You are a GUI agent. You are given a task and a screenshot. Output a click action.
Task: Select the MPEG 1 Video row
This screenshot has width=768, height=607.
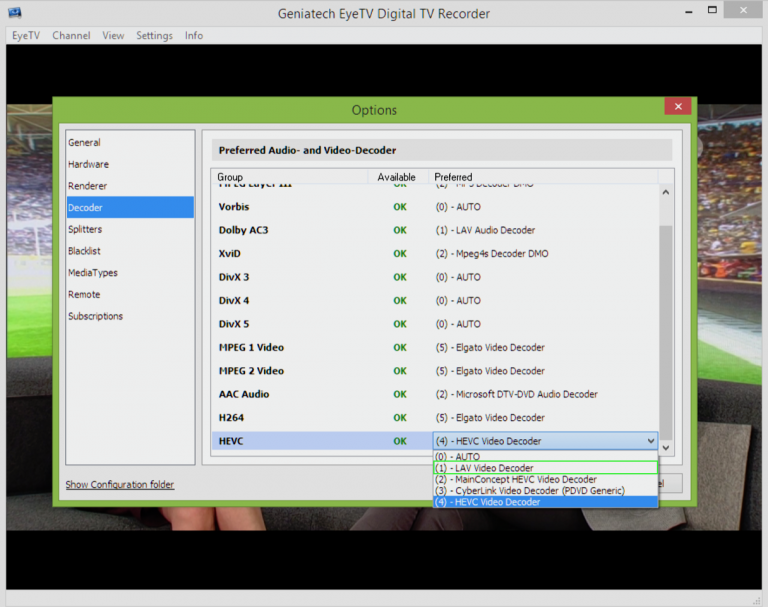tap(435, 347)
